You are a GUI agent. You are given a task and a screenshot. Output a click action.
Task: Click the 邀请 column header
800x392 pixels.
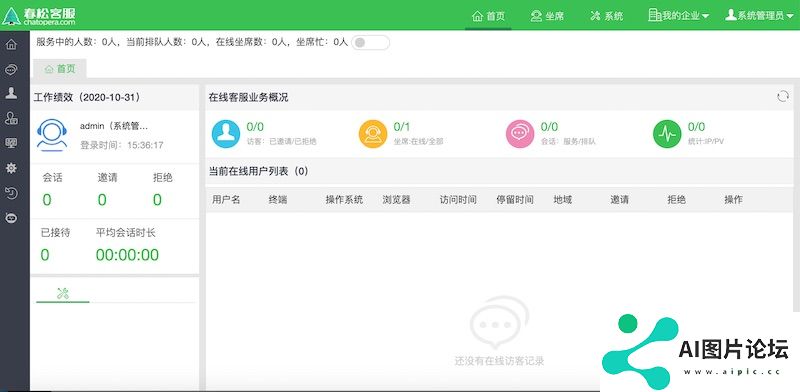pos(619,200)
